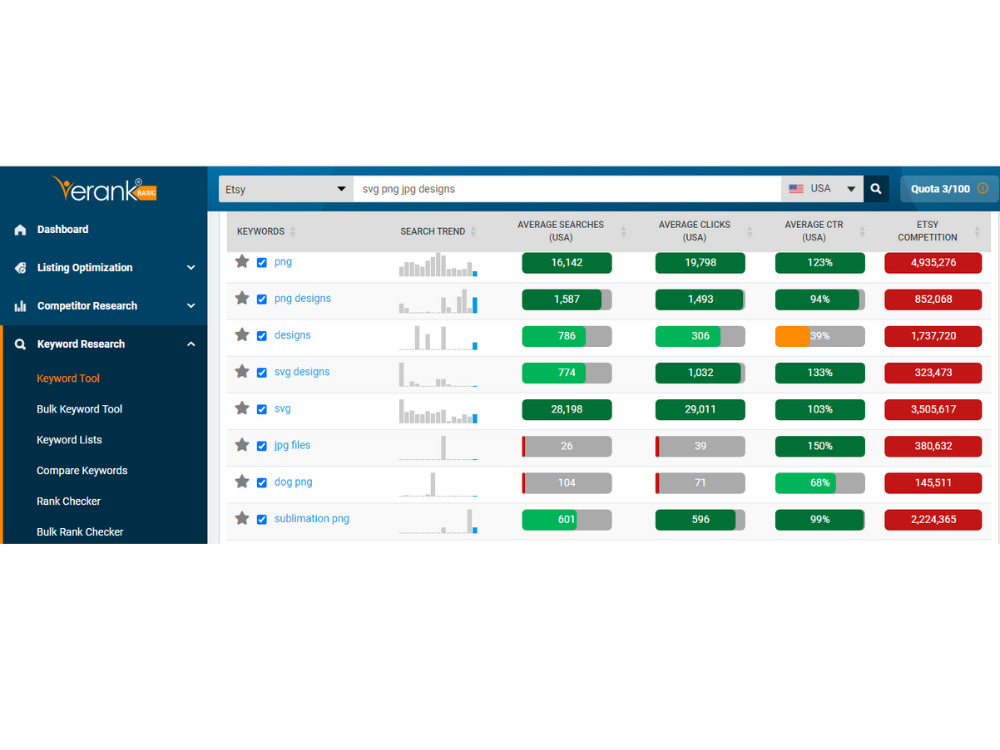Viewport: 1000px width, 750px height.
Task: Sort by Average Searches column arrows
Action: (x=623, y=232)
